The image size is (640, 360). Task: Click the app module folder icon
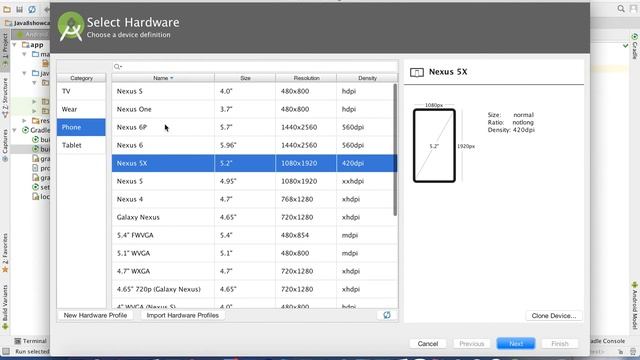[25, 44]
